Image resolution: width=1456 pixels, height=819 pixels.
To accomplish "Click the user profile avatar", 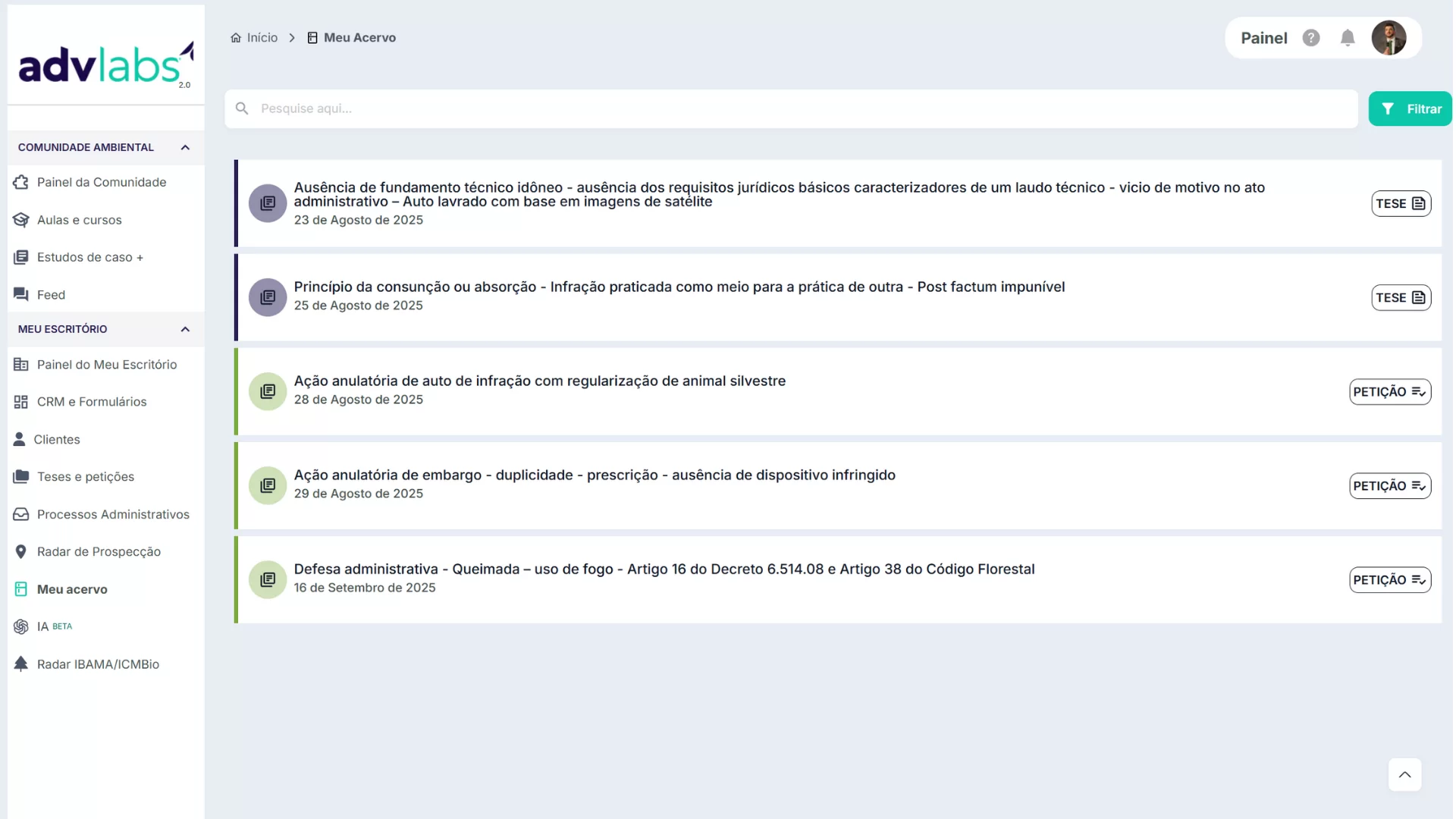I will (x=1388, y=38).
